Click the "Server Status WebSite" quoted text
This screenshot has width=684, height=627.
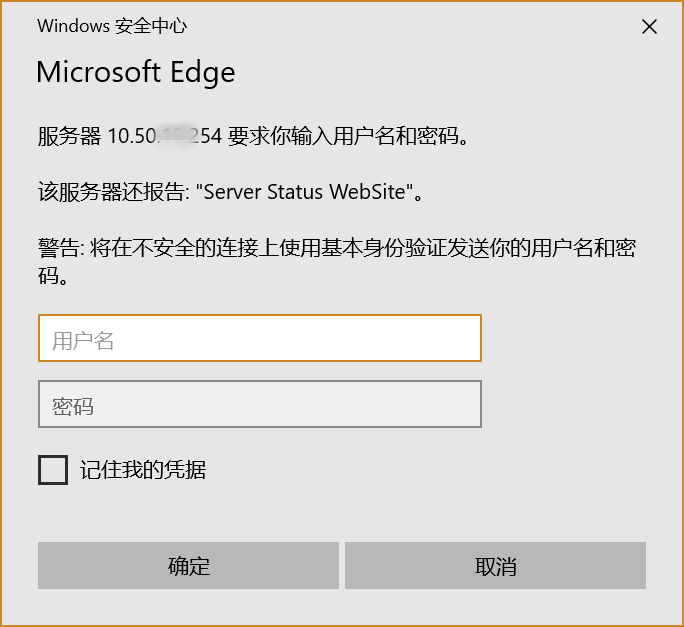308,191
